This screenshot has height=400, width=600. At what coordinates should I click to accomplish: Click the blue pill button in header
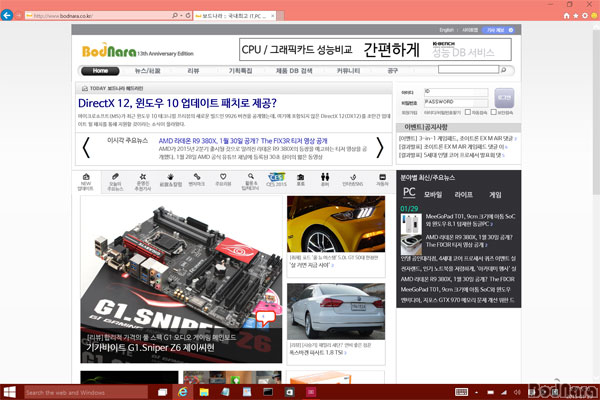click(x=498, y=30)
